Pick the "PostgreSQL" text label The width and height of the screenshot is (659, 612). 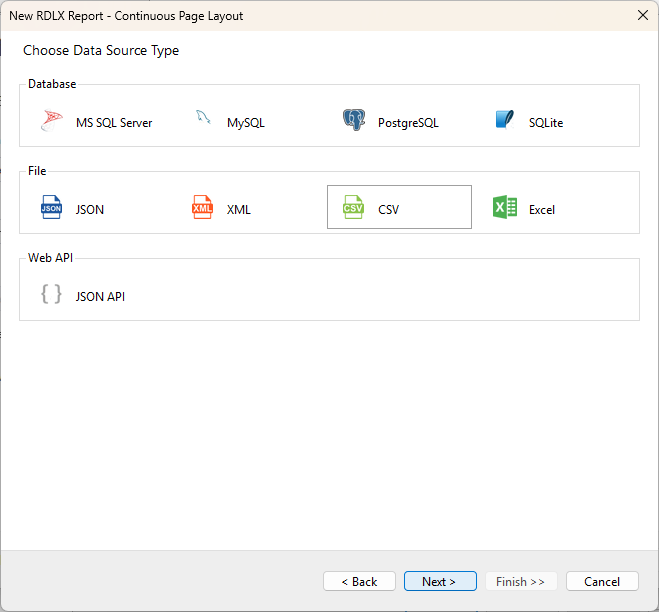click(x=408, y=123)
